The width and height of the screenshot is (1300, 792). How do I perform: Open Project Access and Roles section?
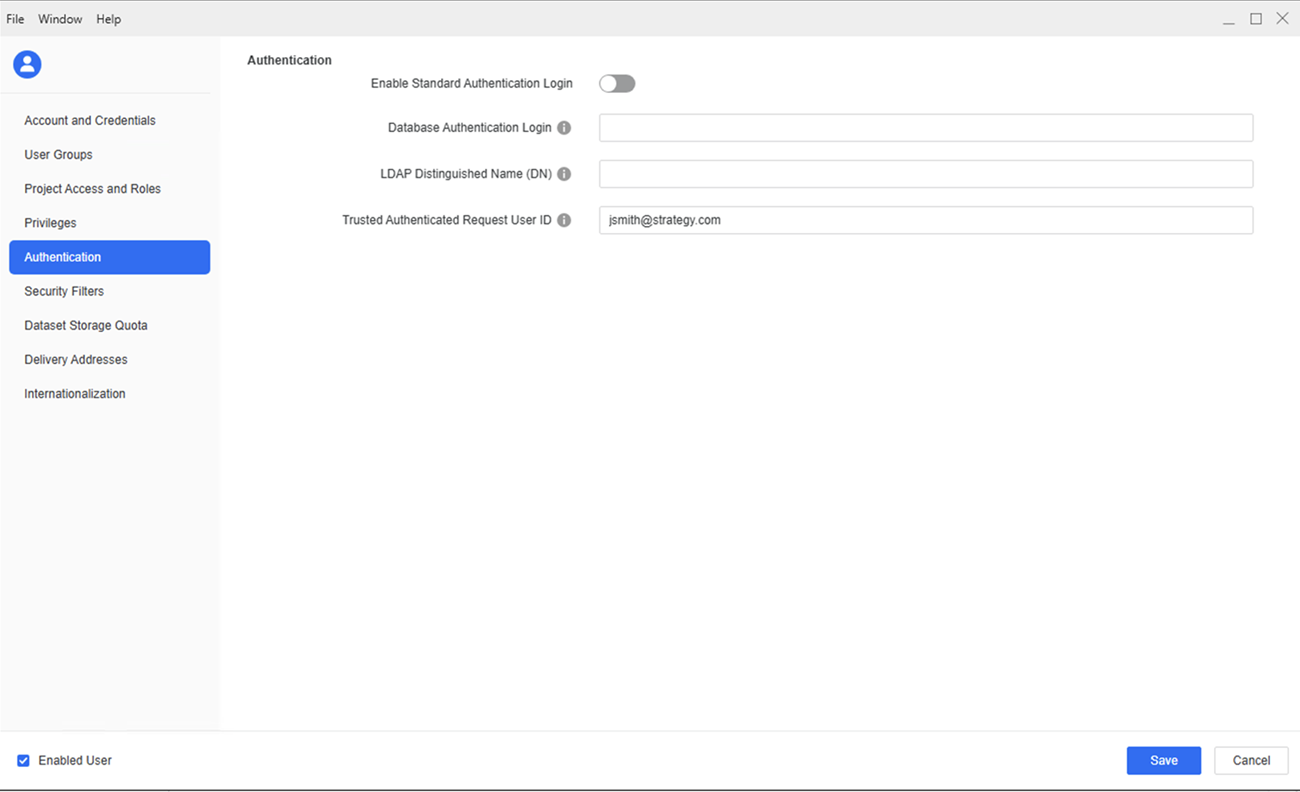pyautogui.click(x=92, y=189)
